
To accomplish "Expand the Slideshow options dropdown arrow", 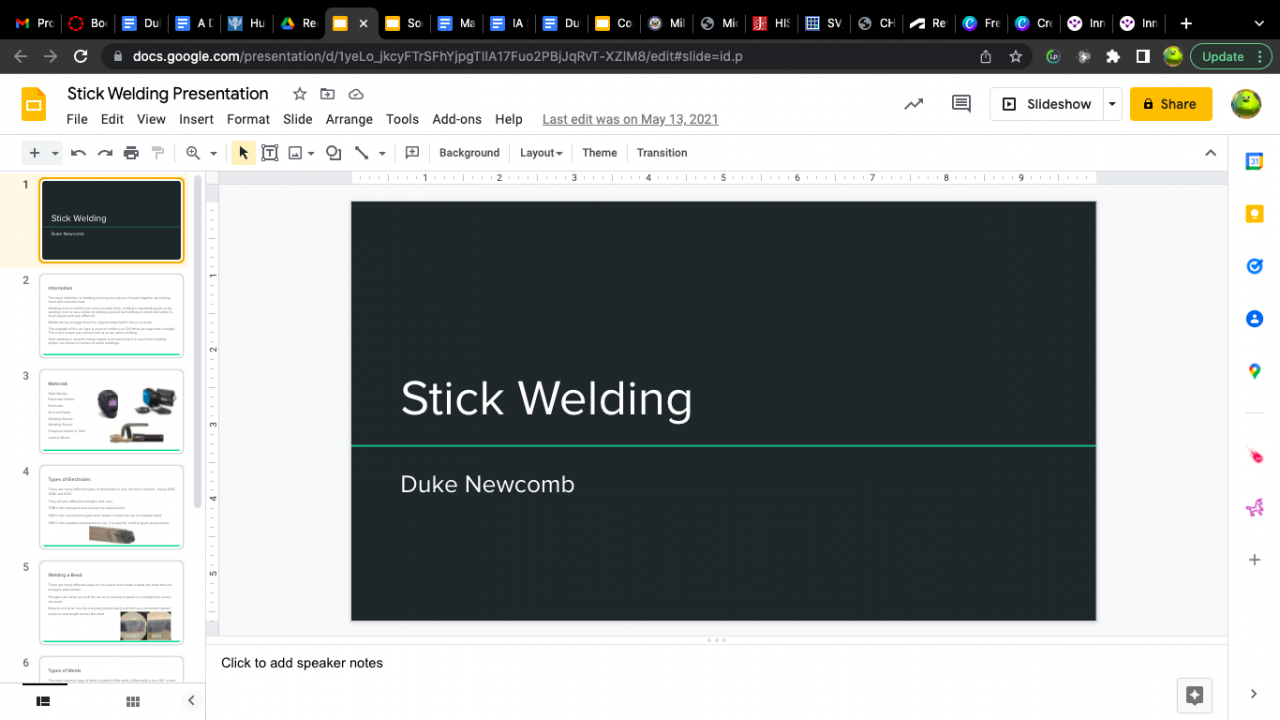I will pyautogui.click(x=1112, y=104).
